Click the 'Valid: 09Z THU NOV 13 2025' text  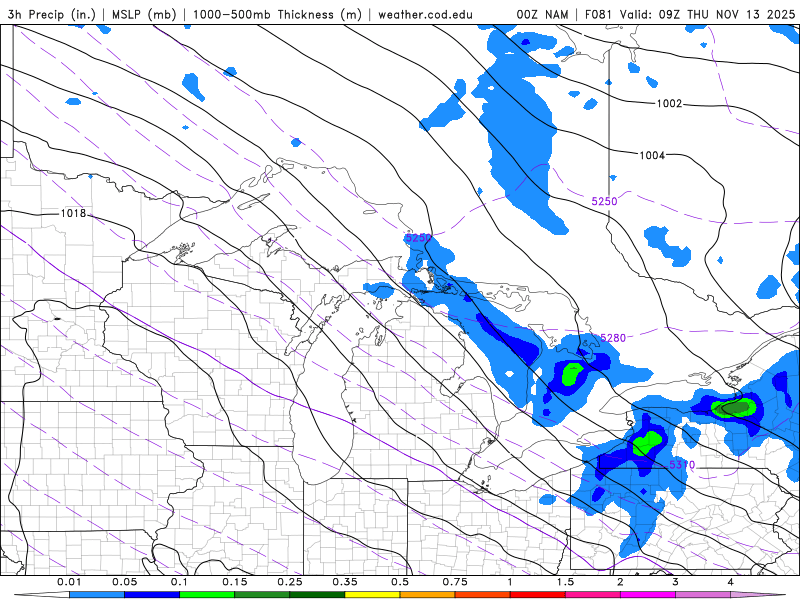pos(707,14)
